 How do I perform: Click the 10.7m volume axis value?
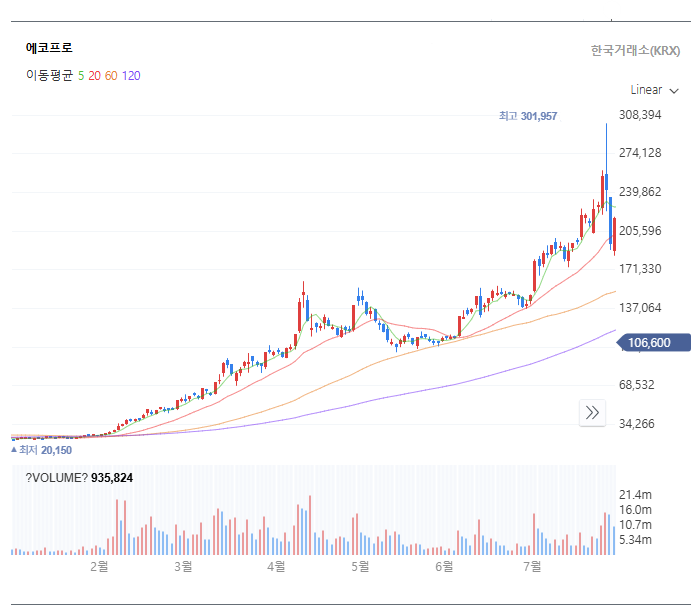coord(635,524)
